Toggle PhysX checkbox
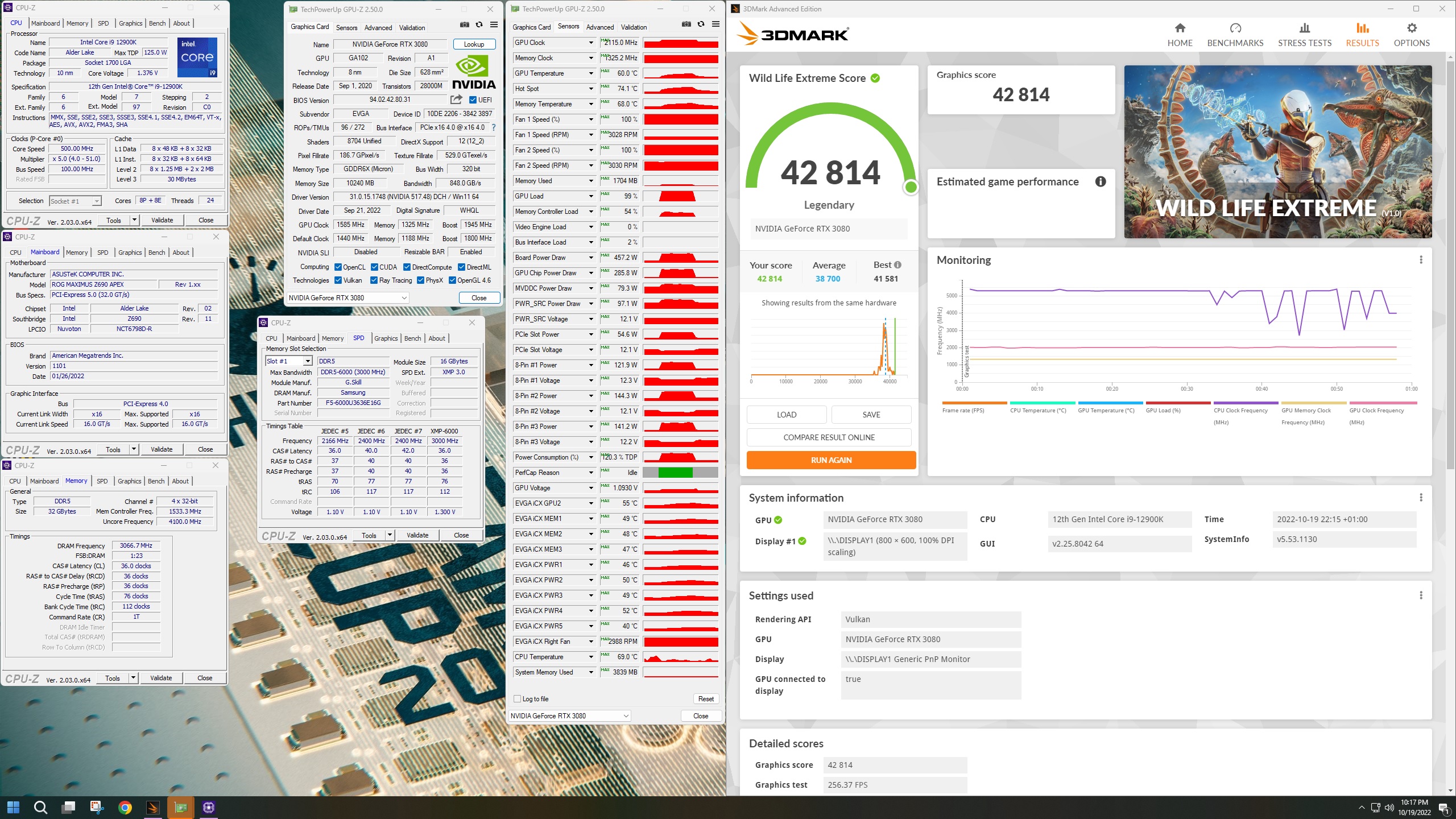The height and width of the screenshot is (819, 1456). [420, 280]
